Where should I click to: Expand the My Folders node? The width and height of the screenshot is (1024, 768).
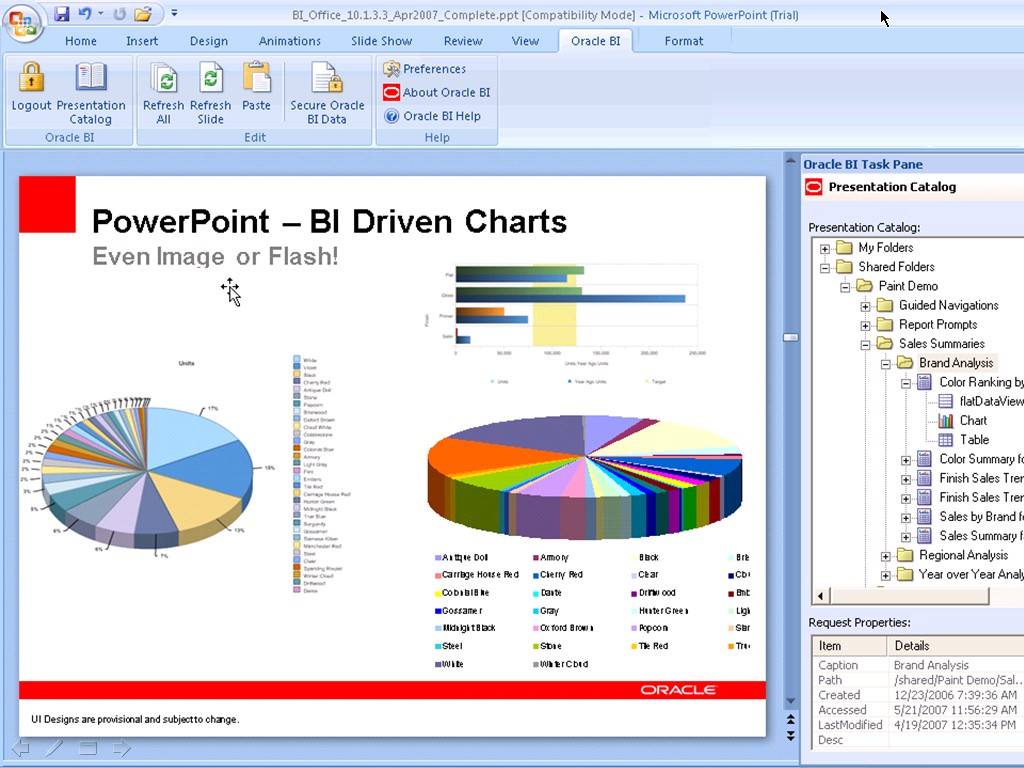(825, 249)
